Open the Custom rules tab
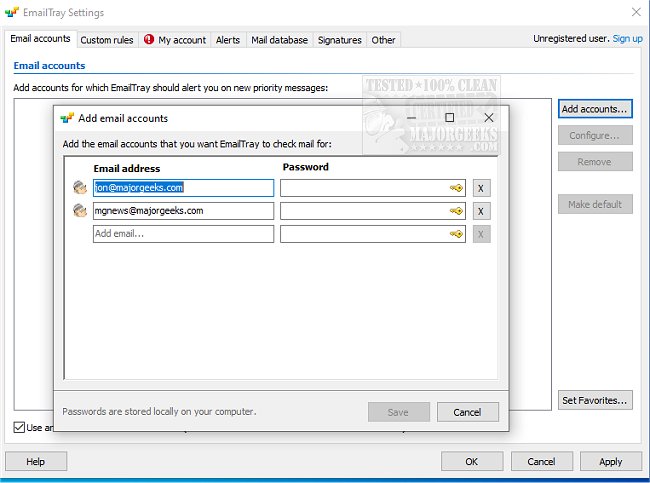The image size is (650, 483). (107, 40)
